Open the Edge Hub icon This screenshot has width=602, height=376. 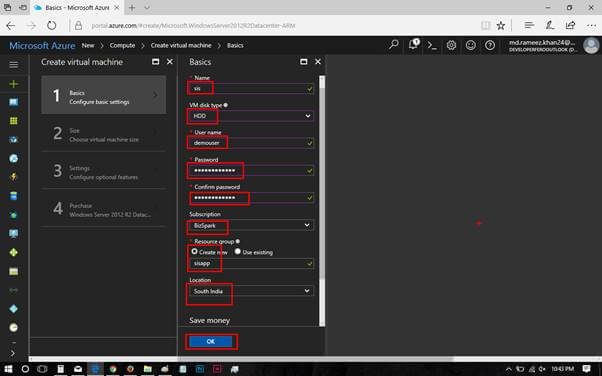point(529,25)
